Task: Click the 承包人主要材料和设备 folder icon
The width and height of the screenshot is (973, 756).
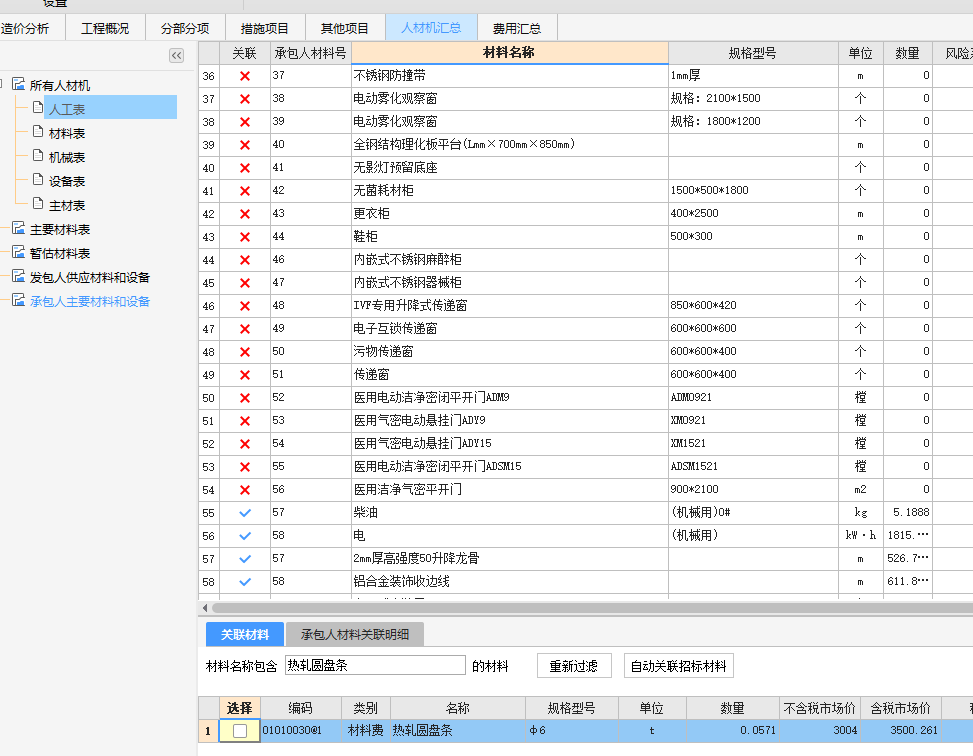Action: coord(19,300)
